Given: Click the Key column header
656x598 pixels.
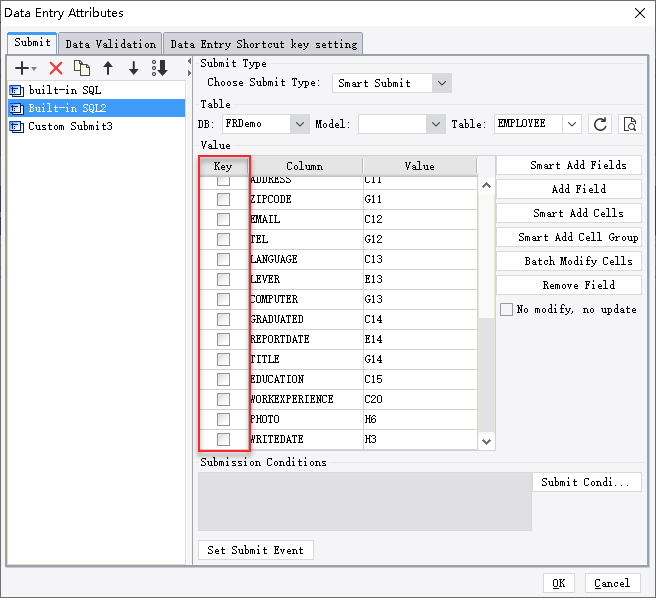Looking at the screenshot, I should click(x=223, y=166).
